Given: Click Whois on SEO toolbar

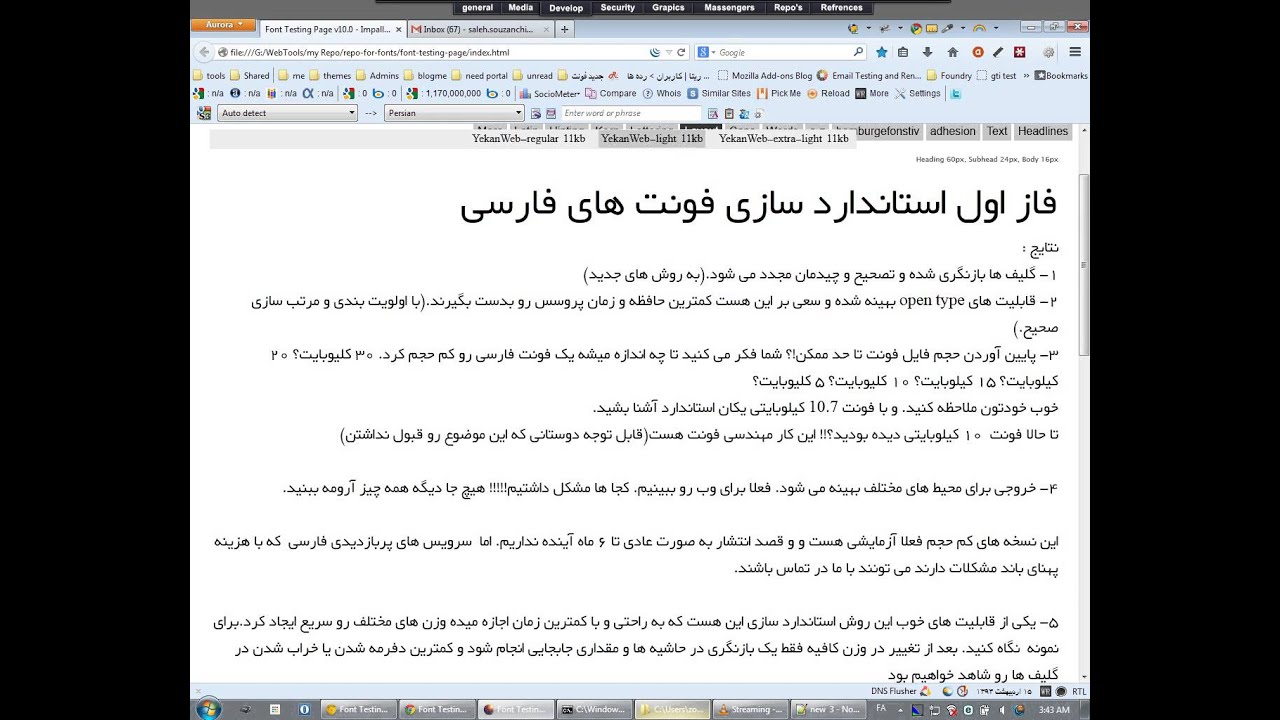Looking at the screenshot, I should 662,94.
